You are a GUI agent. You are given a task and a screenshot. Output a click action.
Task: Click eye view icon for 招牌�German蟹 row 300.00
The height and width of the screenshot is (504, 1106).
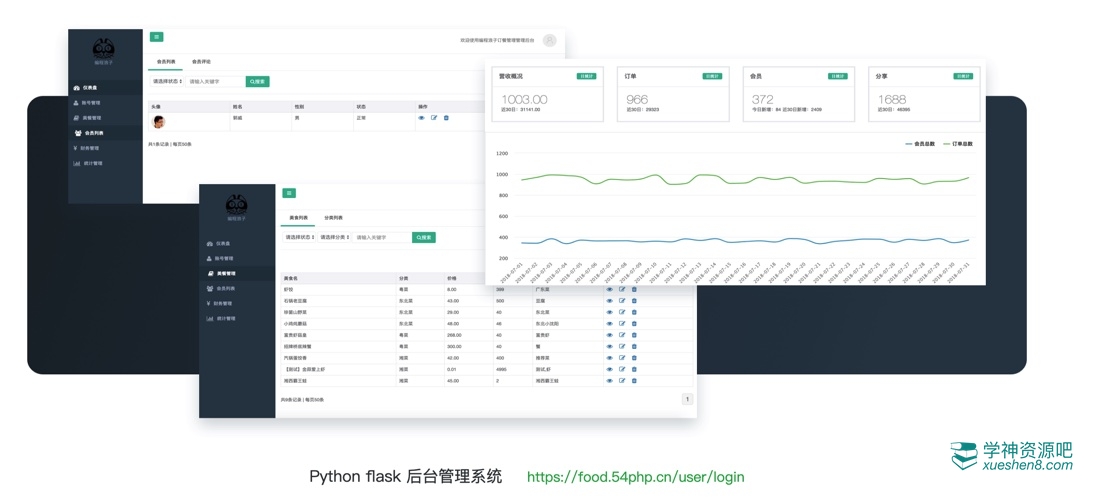[x=609, y=347]
